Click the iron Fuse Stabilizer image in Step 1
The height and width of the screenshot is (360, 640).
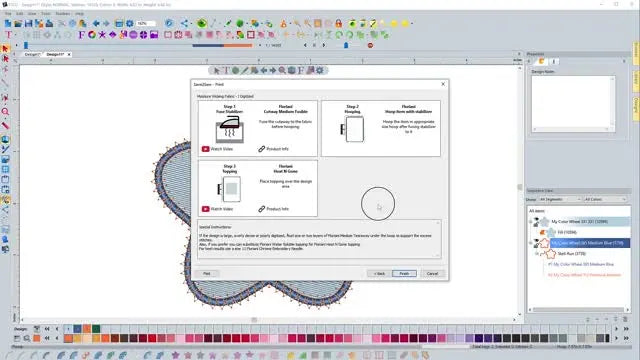pyautogui.click(x=230, y=129)
